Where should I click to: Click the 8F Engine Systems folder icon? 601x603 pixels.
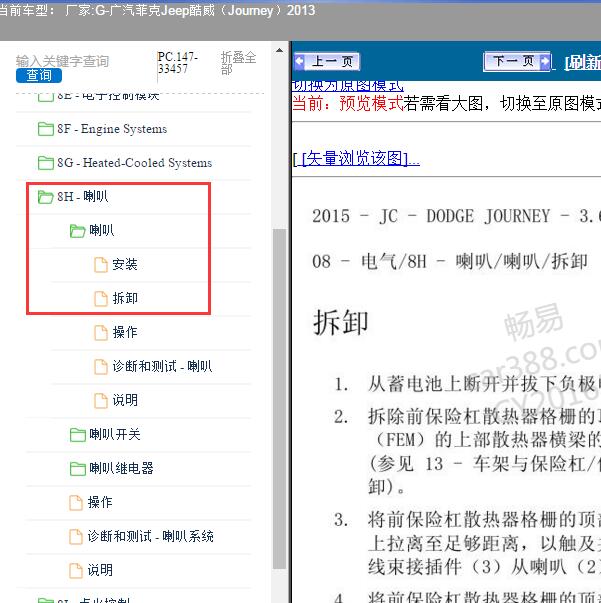pos(46,129)
